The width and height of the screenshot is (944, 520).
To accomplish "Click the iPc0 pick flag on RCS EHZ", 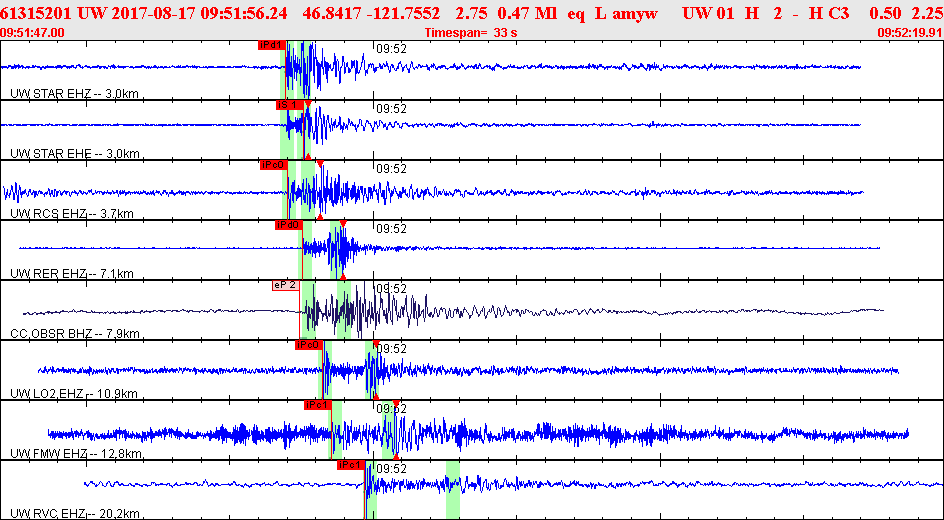I will (273, 165).
